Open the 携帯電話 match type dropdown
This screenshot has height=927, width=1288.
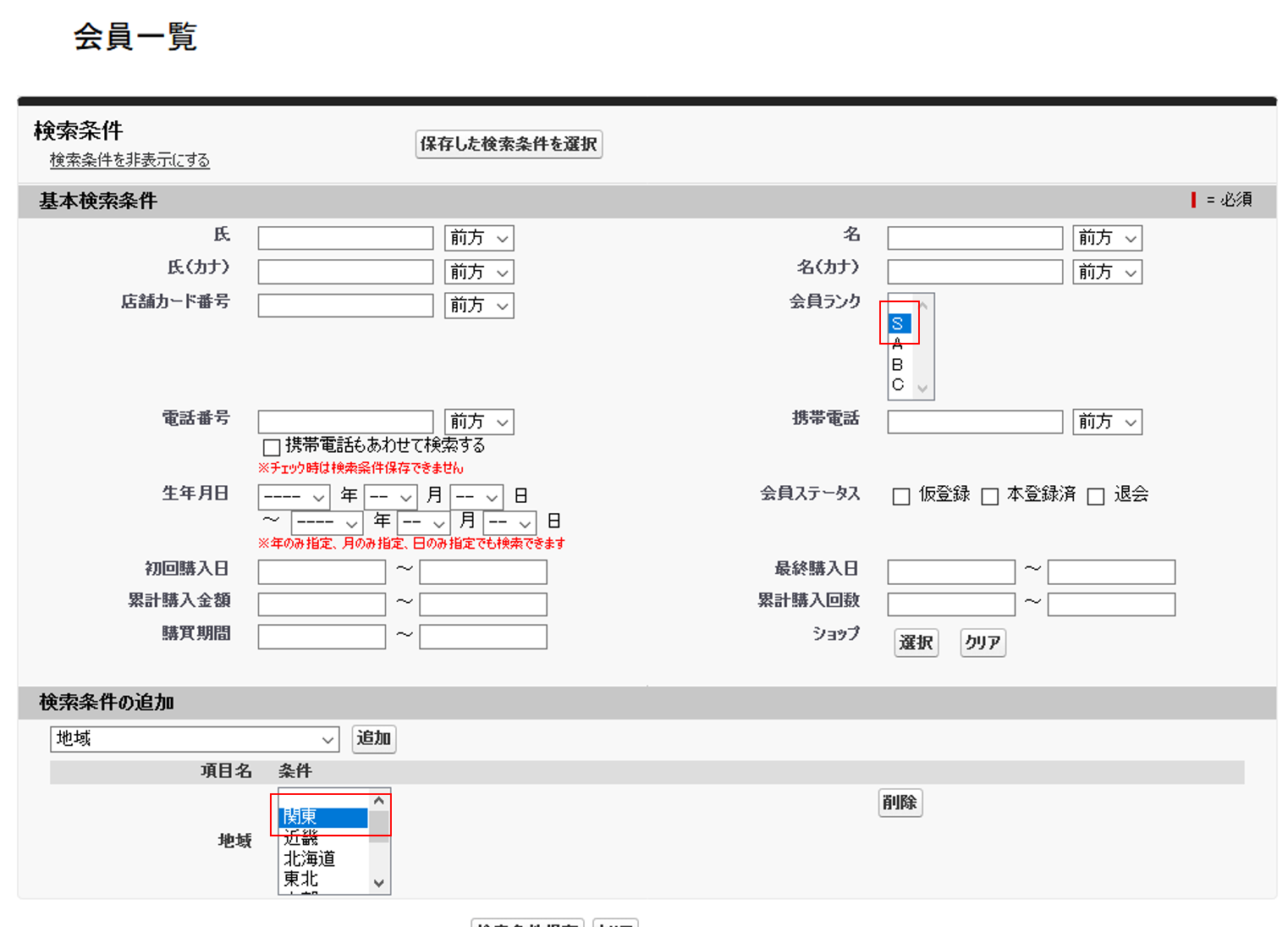coord(1107,422)
